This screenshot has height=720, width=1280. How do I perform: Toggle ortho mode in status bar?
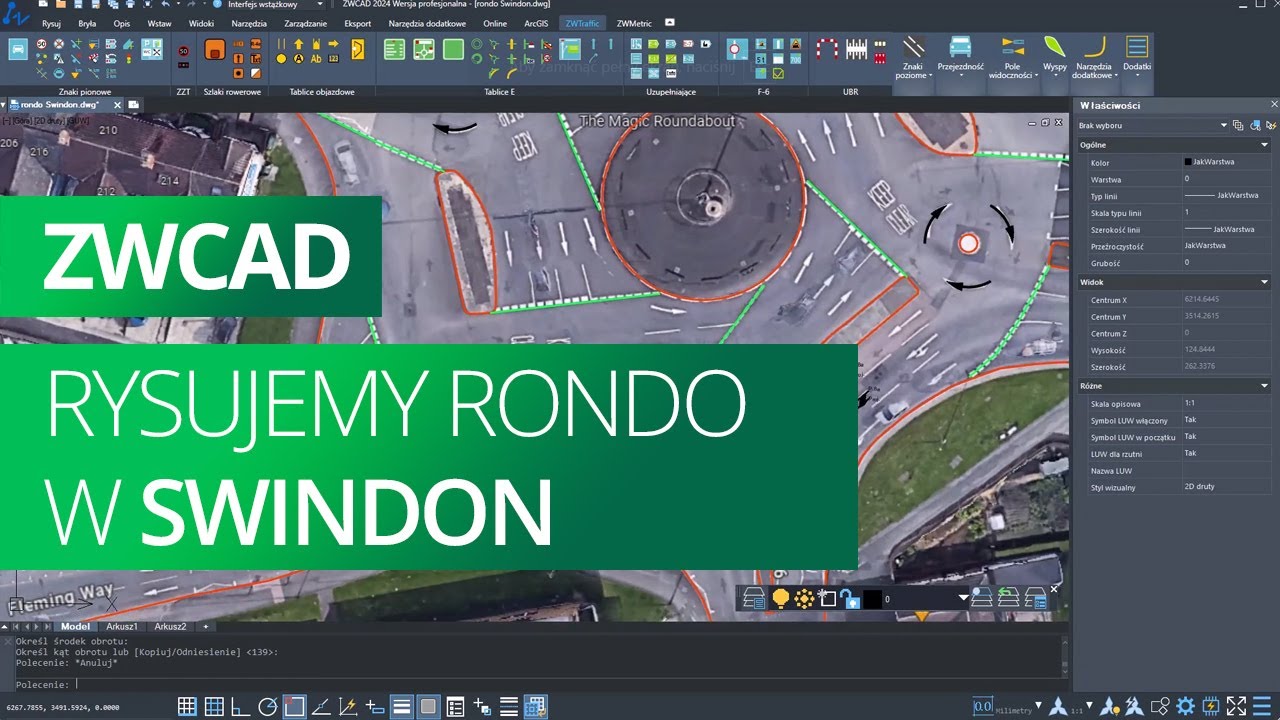point(240,706)
